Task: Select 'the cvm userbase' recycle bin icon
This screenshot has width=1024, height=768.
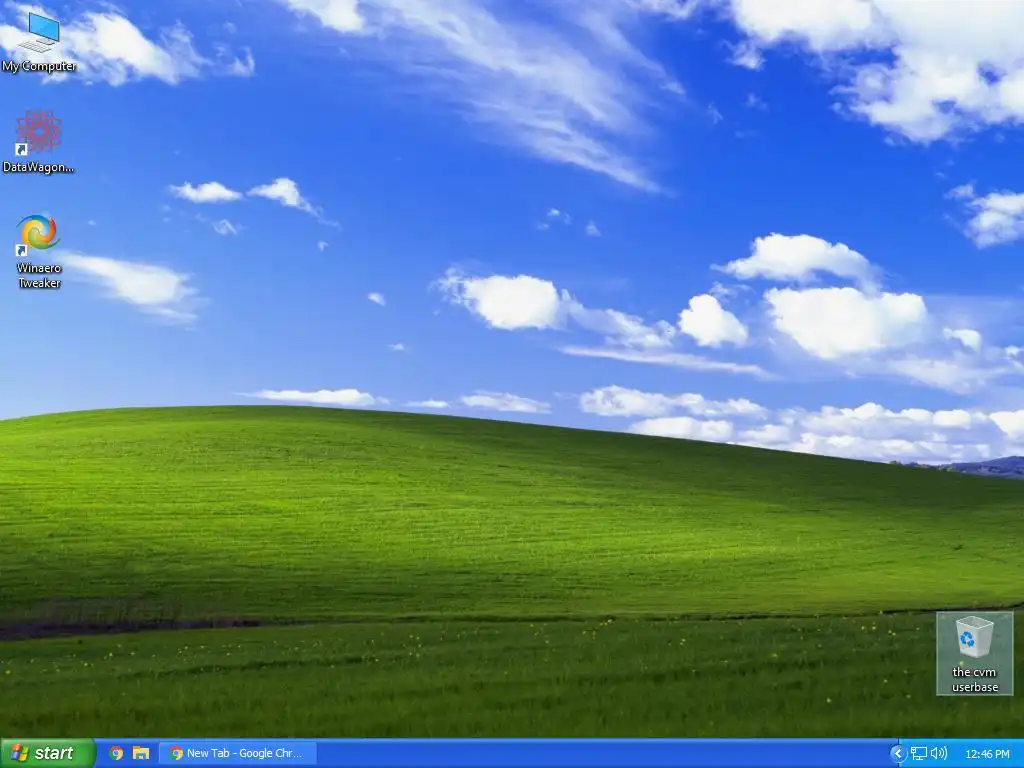Action: coord(974,653)
